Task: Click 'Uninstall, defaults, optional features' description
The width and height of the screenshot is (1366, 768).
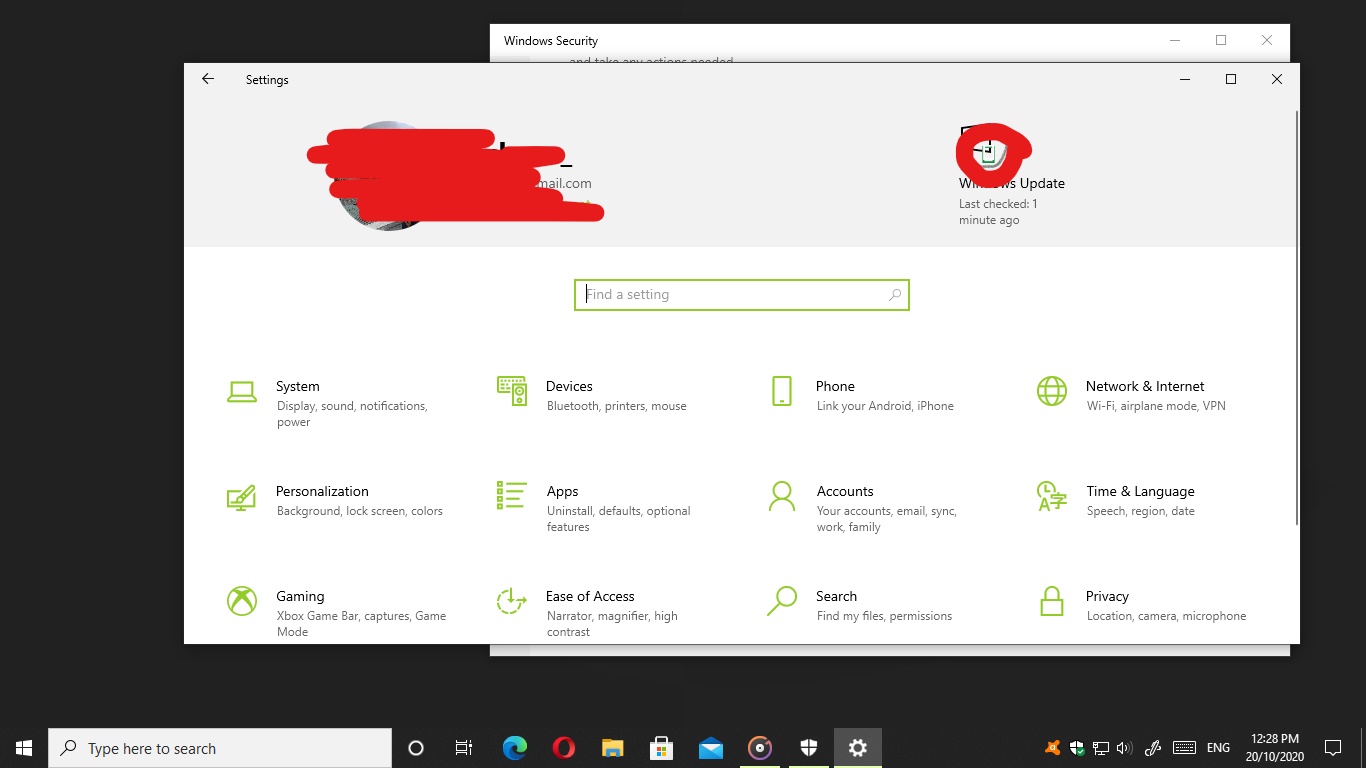Action: 619,519
